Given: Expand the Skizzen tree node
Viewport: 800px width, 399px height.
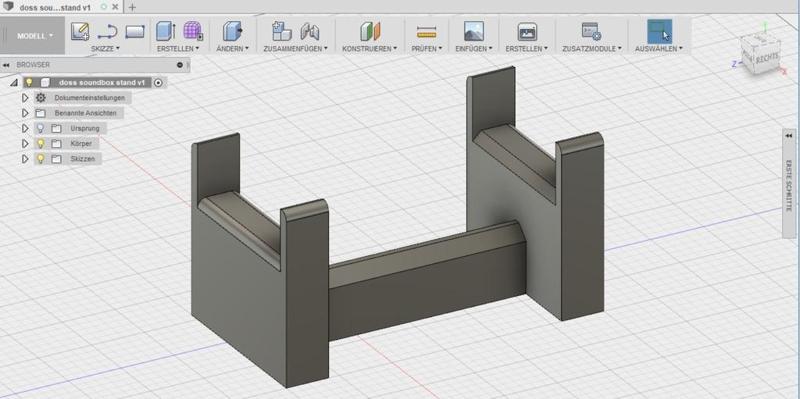Looking at the screenshot, I should coord(25,159).
